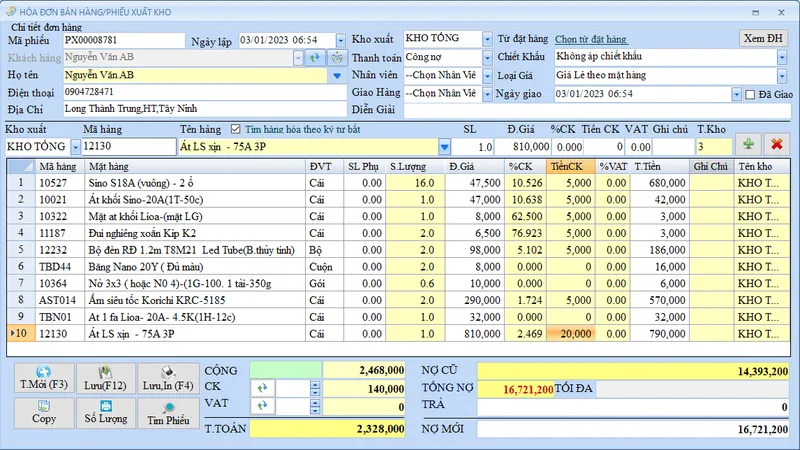Screen dimensions: 800x450
Task: Open the Kho xuất KHO TỔNG header dropdown
Action: click(x=487, y=39)
